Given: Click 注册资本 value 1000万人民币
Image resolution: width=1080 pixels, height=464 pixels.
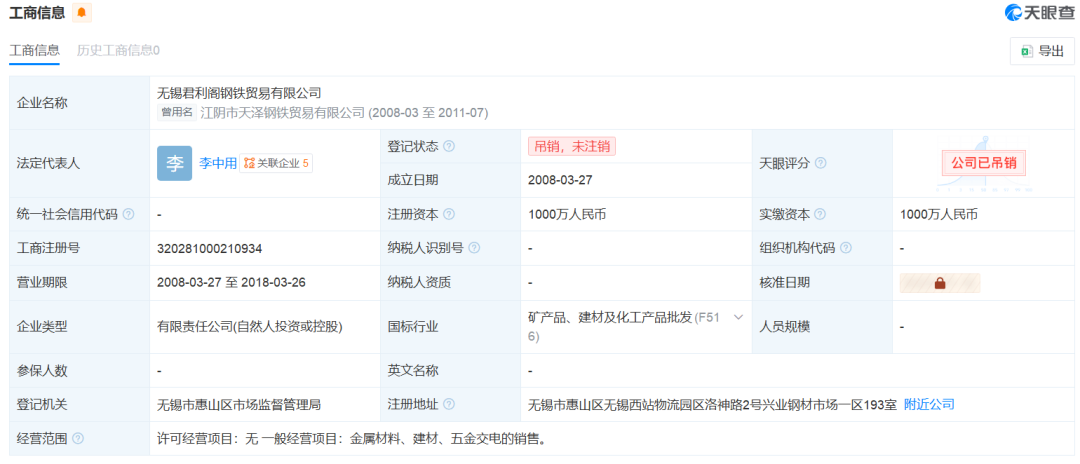Looking at the screenshot, I should [x=567, y=214].
